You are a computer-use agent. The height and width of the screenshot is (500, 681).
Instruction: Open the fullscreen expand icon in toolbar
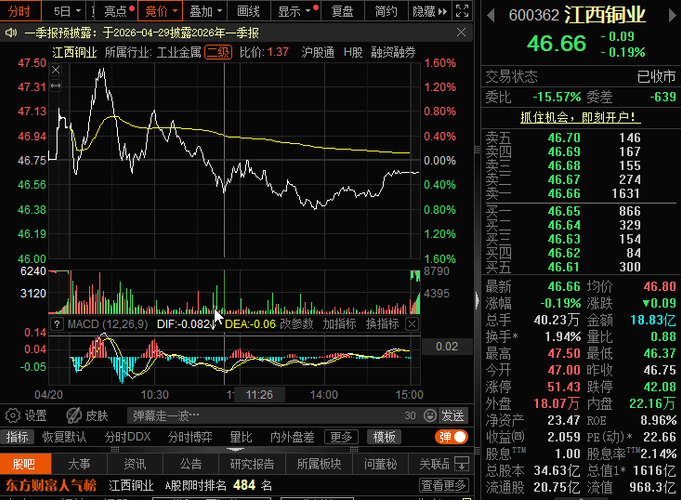[462, 11]
